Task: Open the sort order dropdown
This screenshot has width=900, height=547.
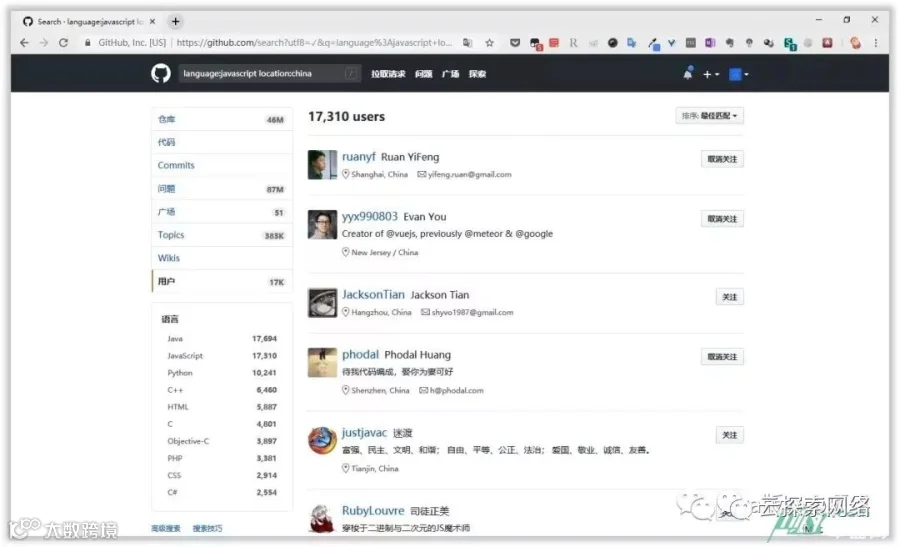Action: (x=709, y=116)
